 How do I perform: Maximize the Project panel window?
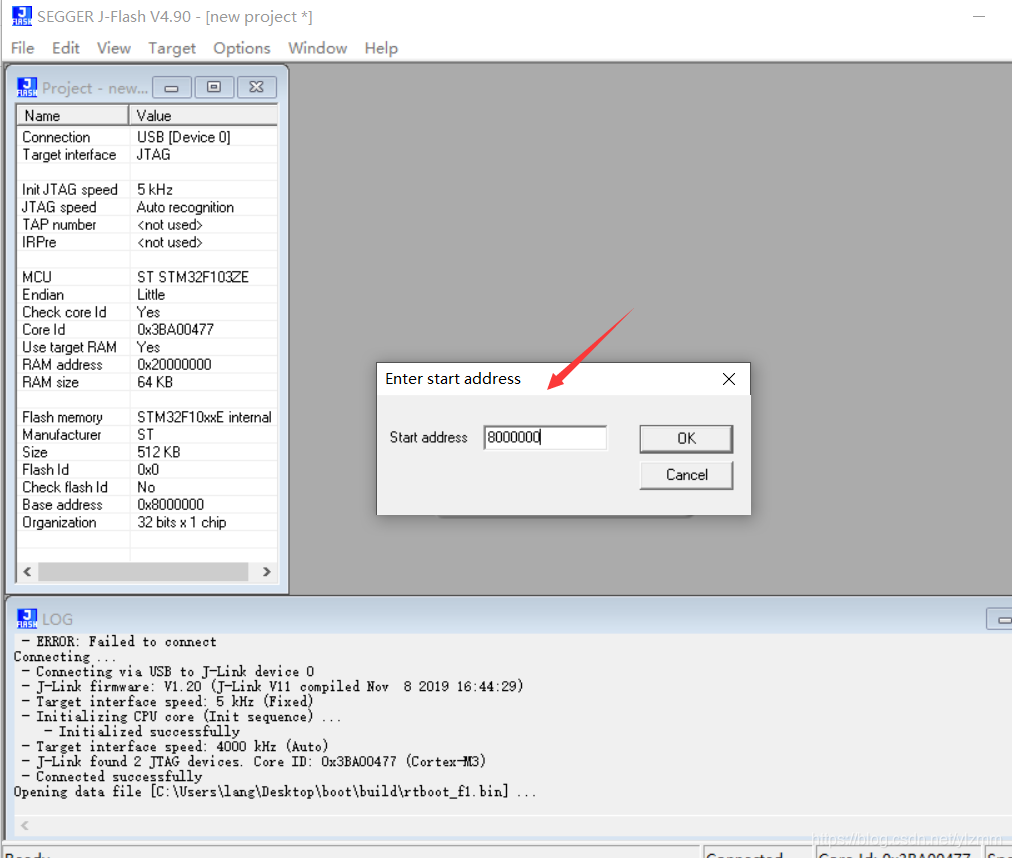coord(214,87)
